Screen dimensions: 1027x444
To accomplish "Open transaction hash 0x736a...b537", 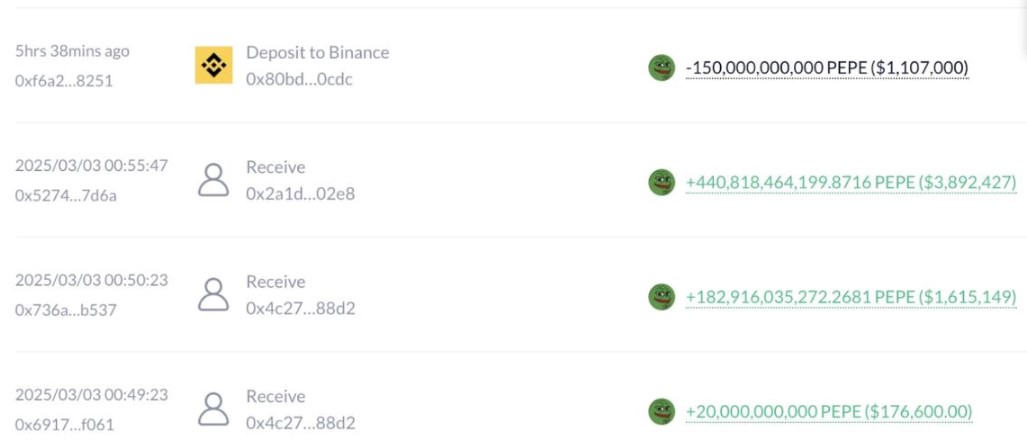I will (65, 310).
